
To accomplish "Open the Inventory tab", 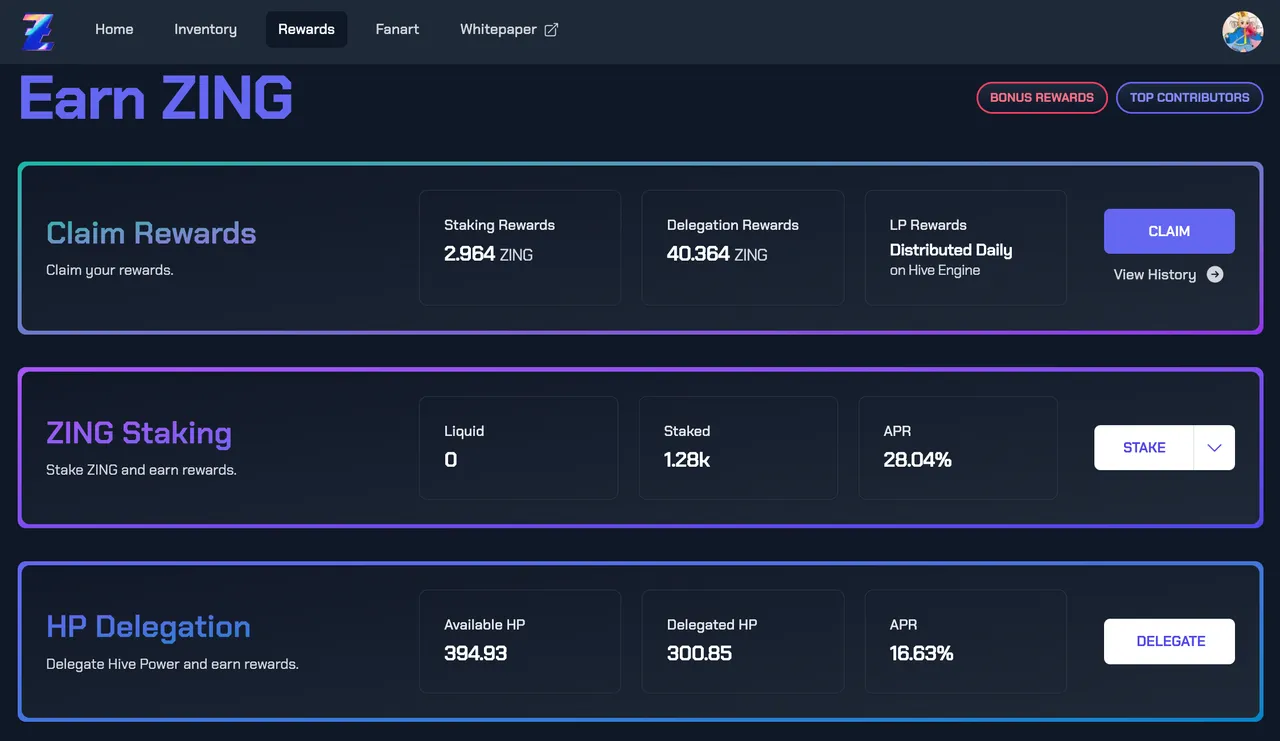I will pos(205,30).
